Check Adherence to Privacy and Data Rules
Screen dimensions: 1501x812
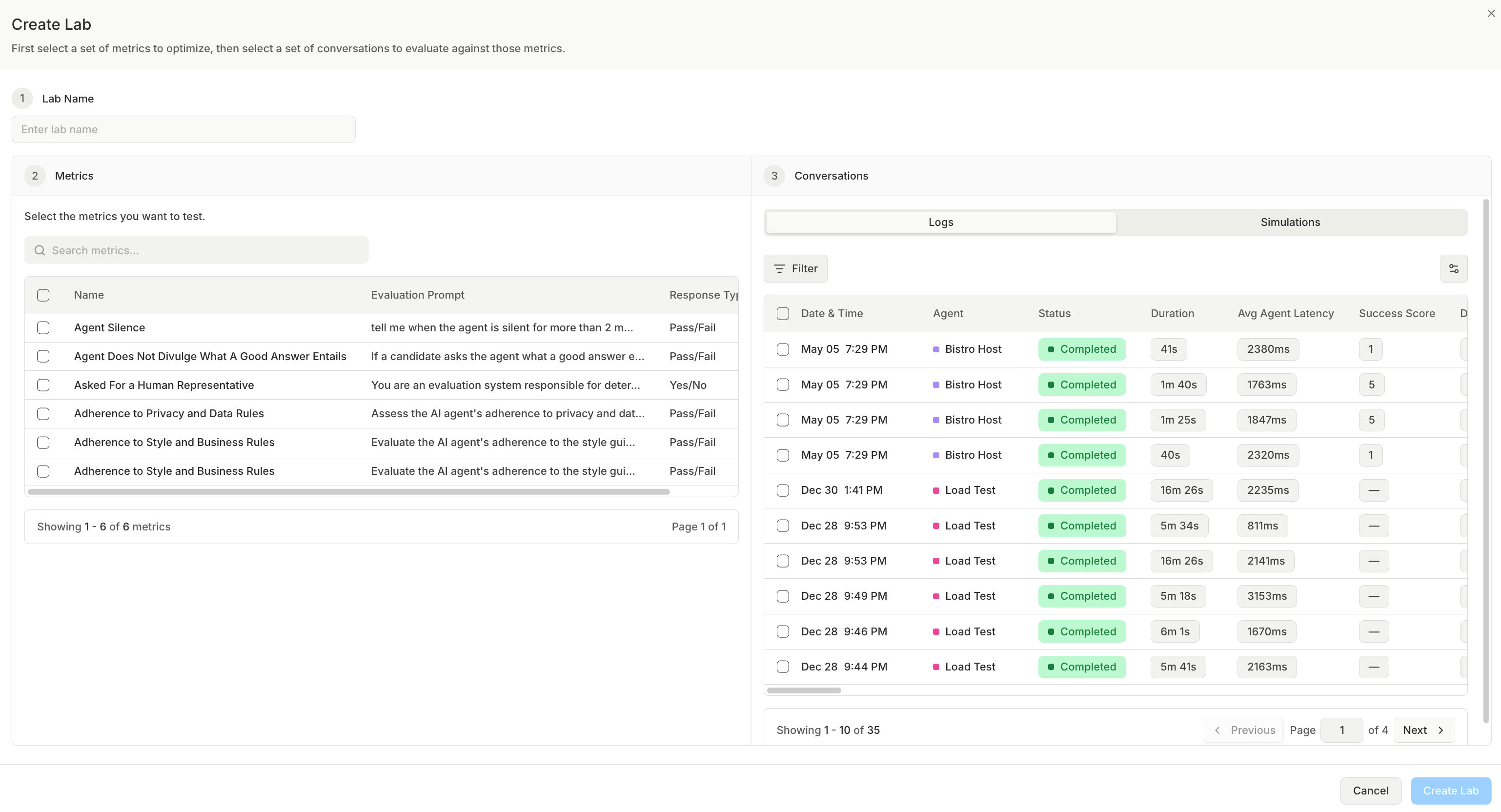tap(43, 414)
